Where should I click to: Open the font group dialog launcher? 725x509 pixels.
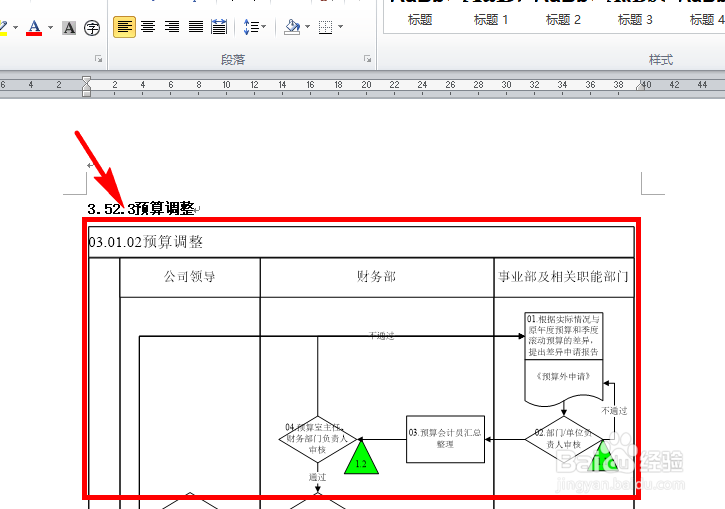click(x=98, y=59)
